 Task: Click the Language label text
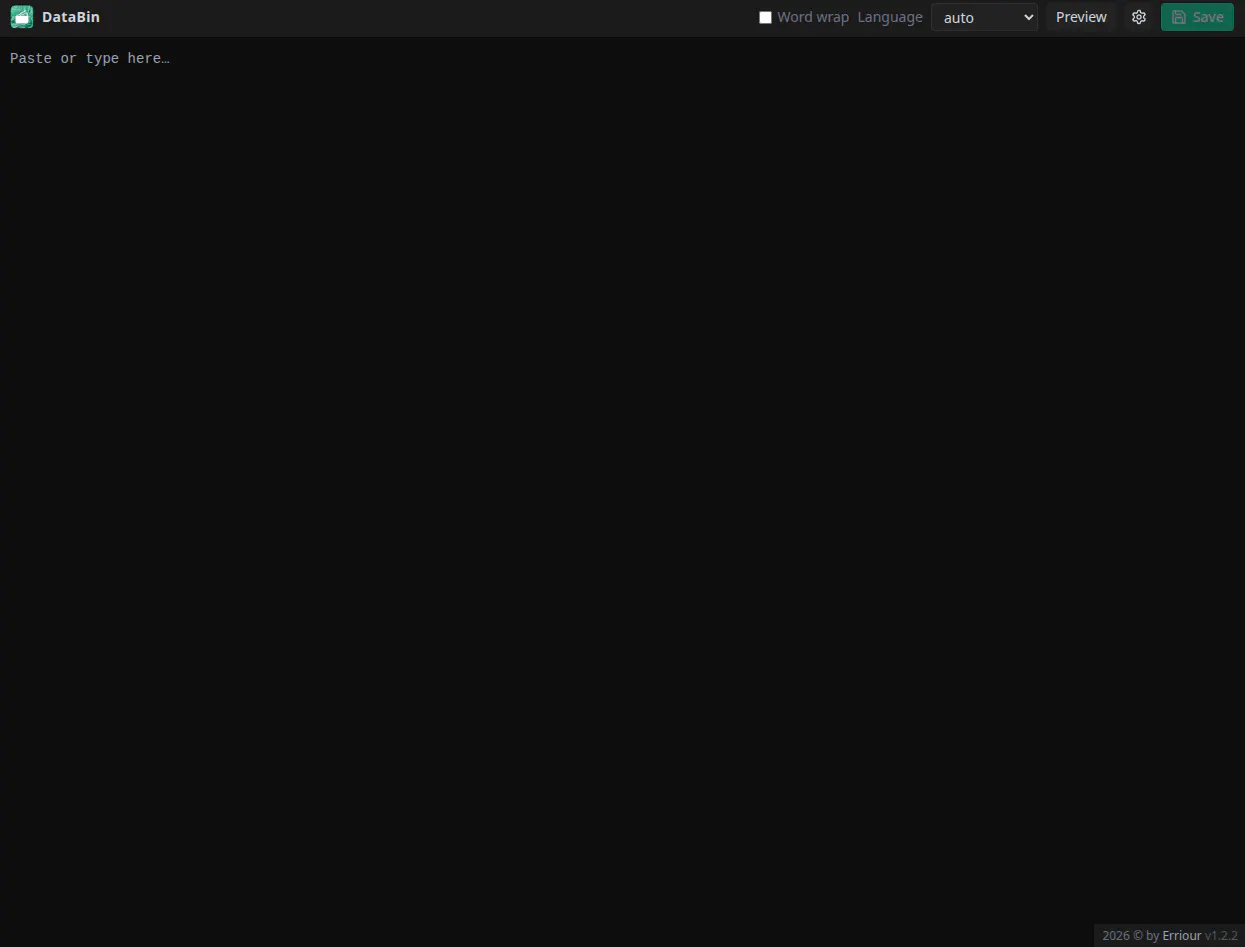(890, 17)
